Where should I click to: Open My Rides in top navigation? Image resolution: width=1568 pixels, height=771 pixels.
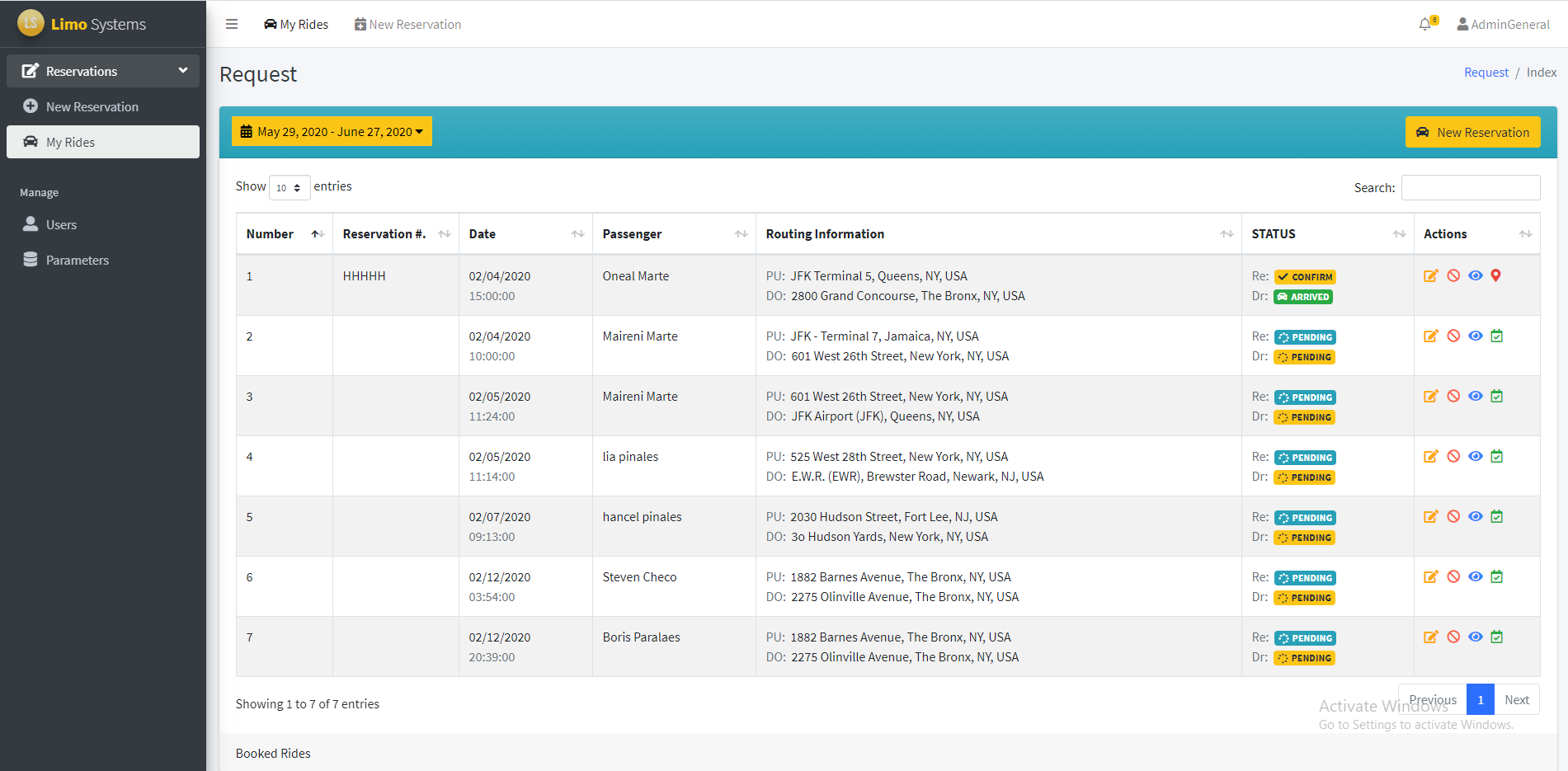(296, 25)
